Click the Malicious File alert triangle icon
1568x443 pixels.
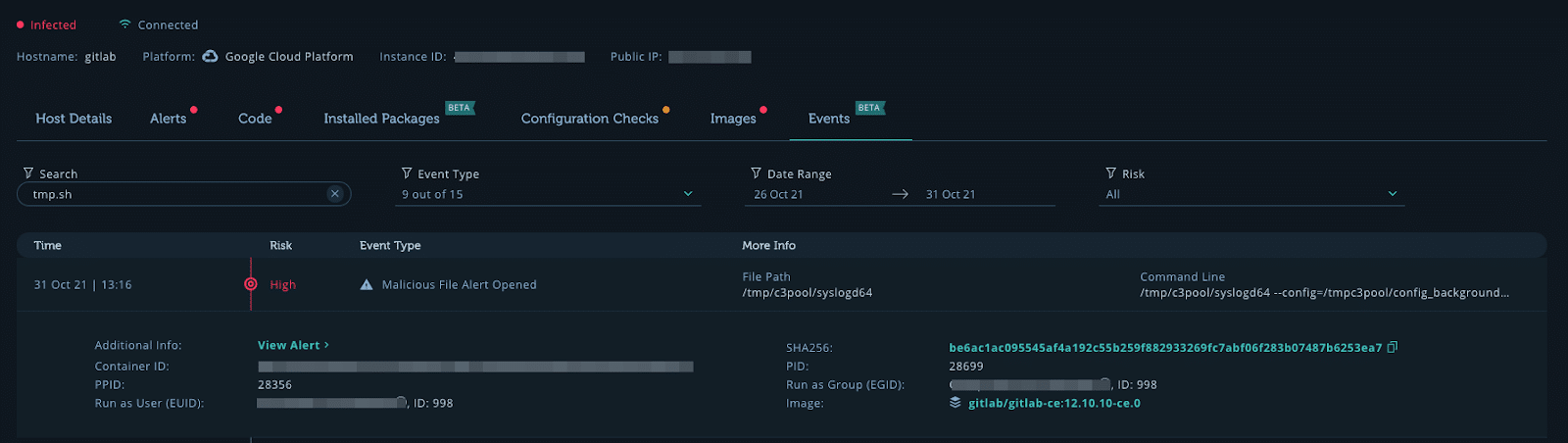click(x=367, y=284)
